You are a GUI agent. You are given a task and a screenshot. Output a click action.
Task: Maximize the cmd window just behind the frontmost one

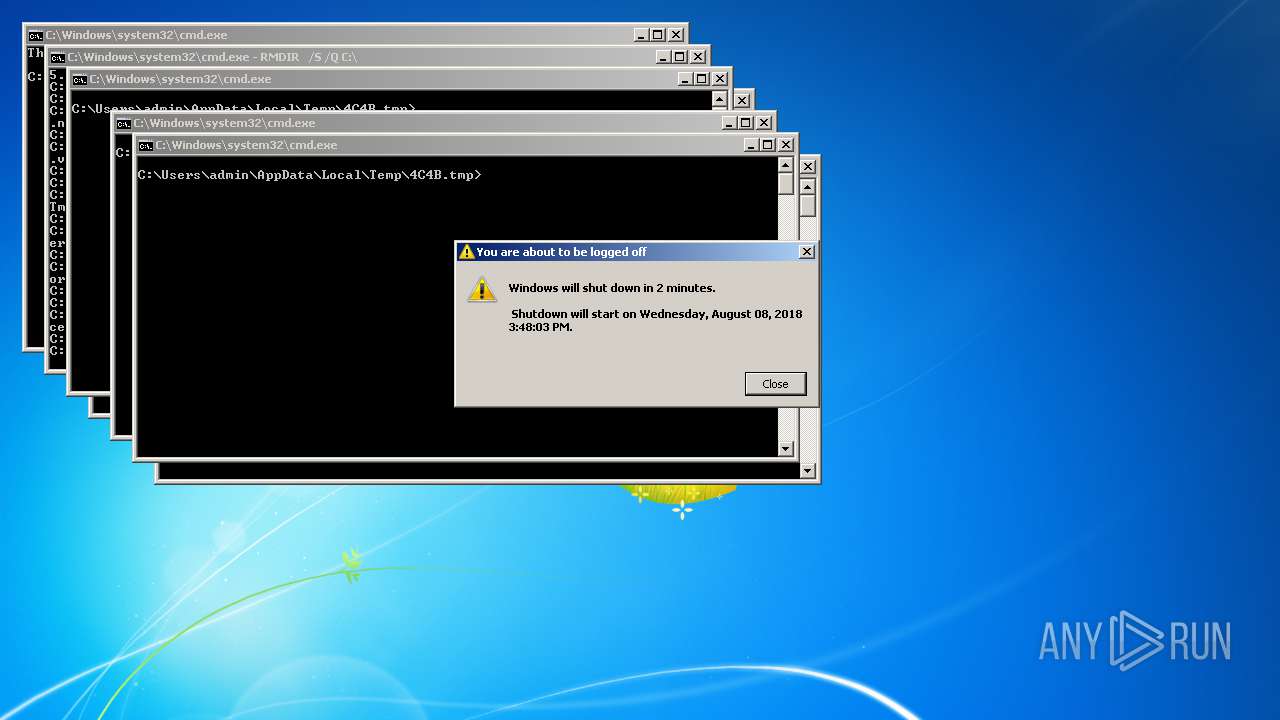pyautogui.click(x=746, y=123)
